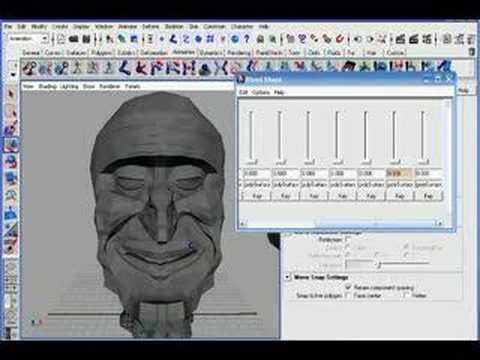Screen dimensions: 480x360
Task: Toggle the curves selection mask icon
Action: pos(186,39)
